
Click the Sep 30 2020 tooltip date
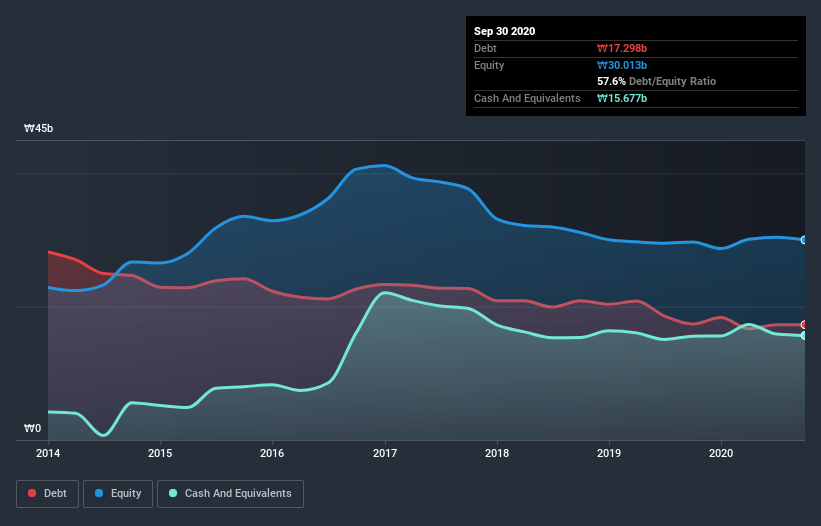coord(504,31)
